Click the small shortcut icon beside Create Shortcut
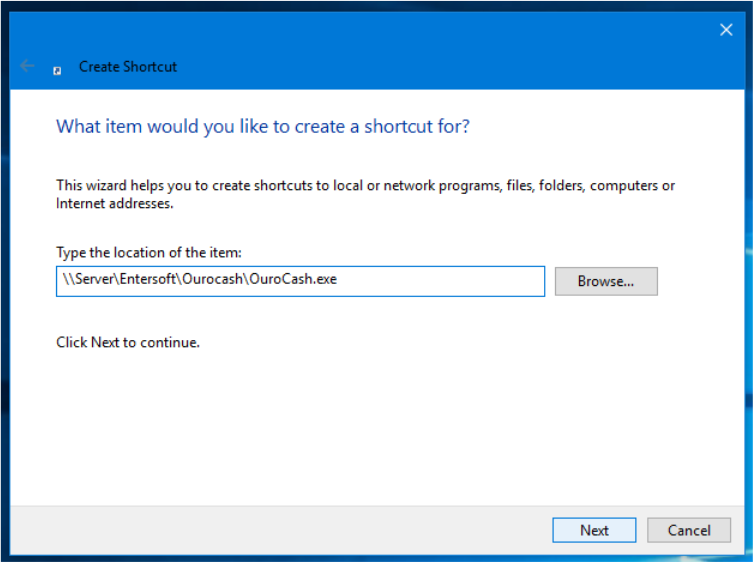Screen dimensions: 753x562 (x=57, y=71)
